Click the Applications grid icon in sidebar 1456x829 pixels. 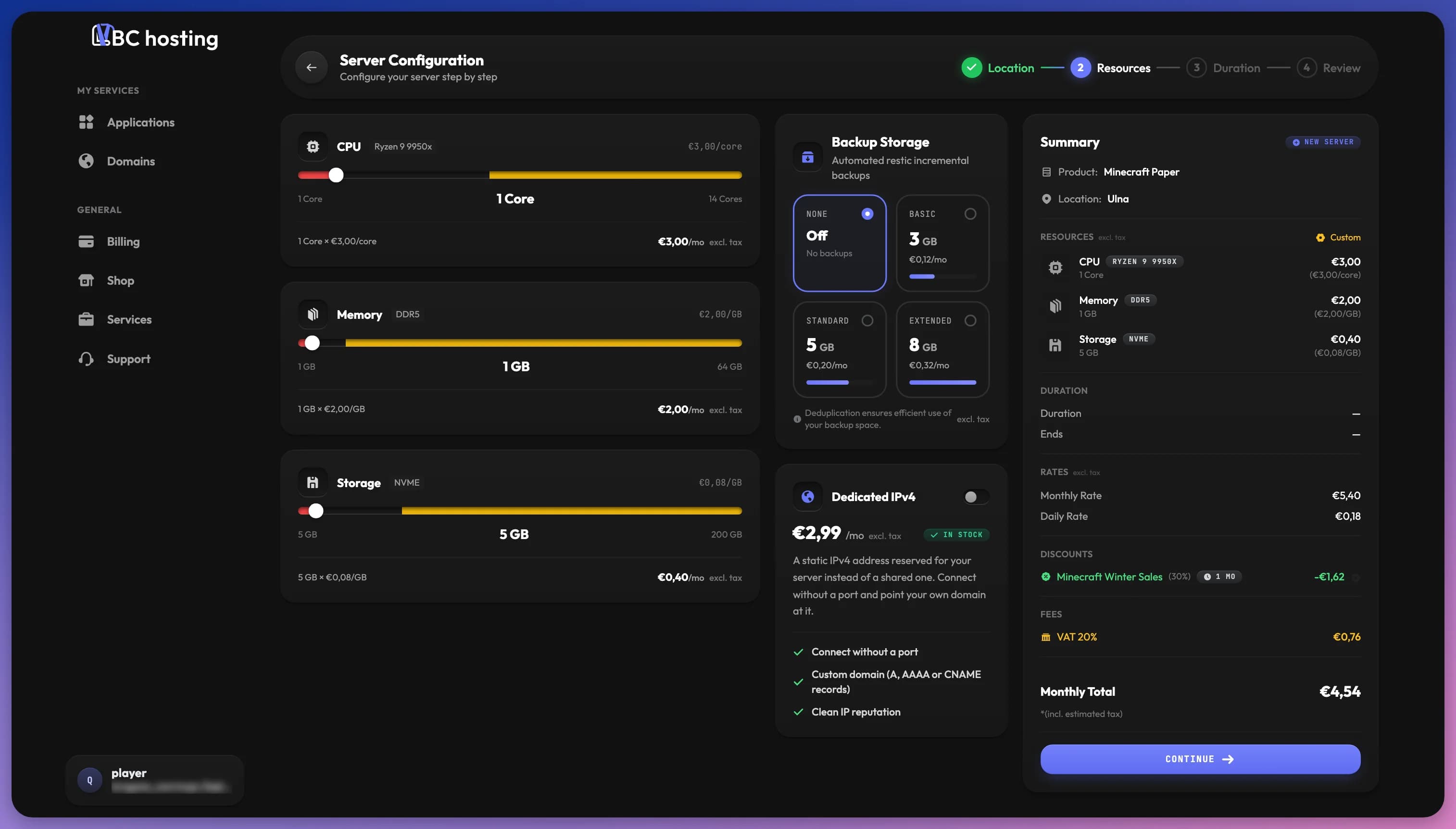(x=86, y=122)
